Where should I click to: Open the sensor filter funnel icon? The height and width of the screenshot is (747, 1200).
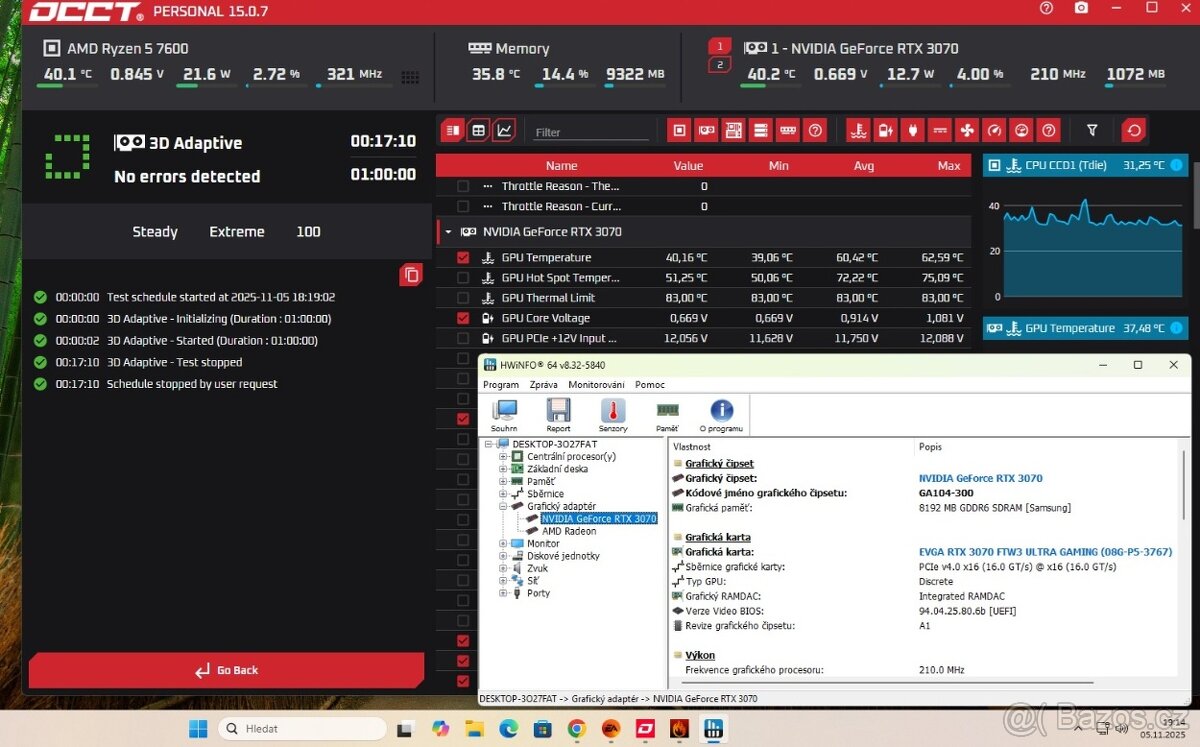click(x=1092, y=130)
